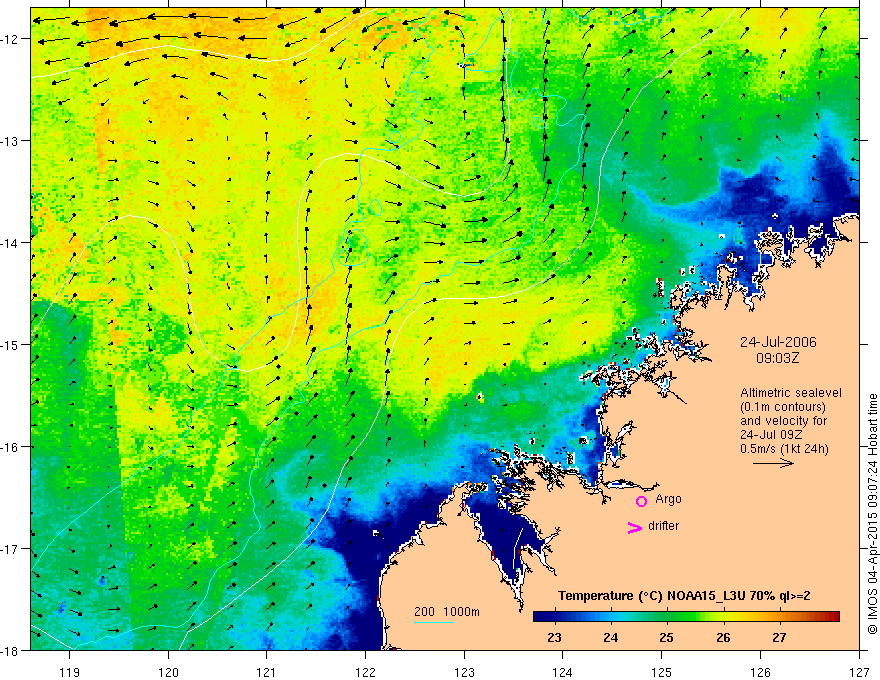Click the longitude label 122
The height and width of the screenshot is (680, 880).
pos(365,672)
